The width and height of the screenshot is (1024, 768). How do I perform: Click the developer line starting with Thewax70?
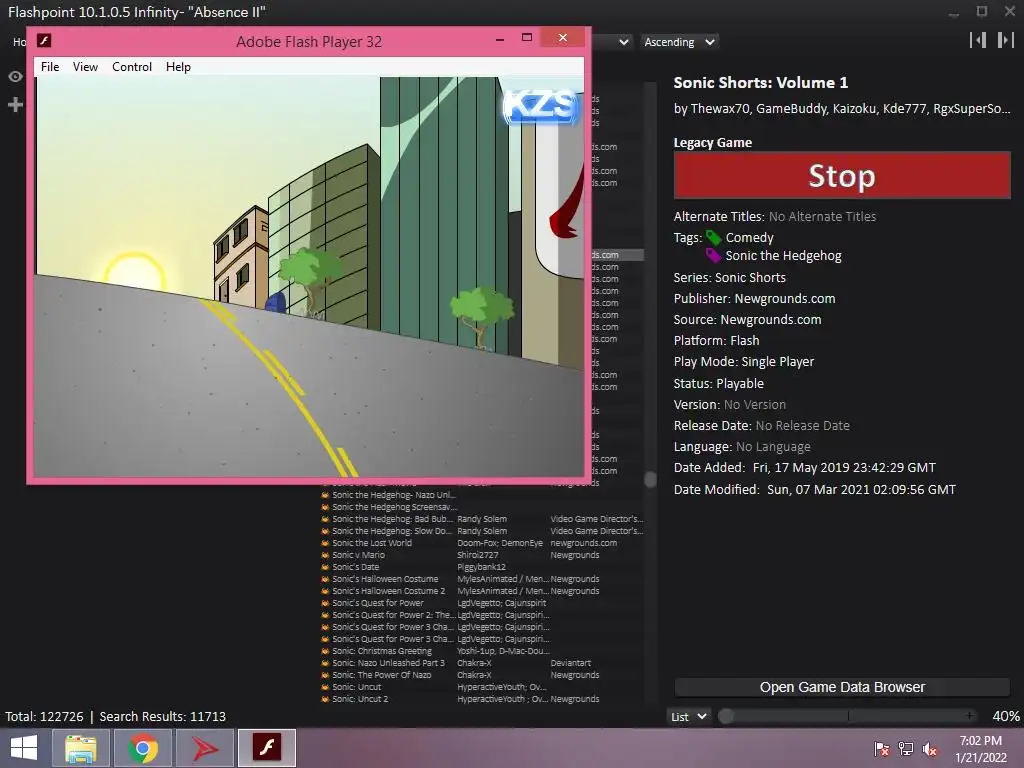coord(842,108)
